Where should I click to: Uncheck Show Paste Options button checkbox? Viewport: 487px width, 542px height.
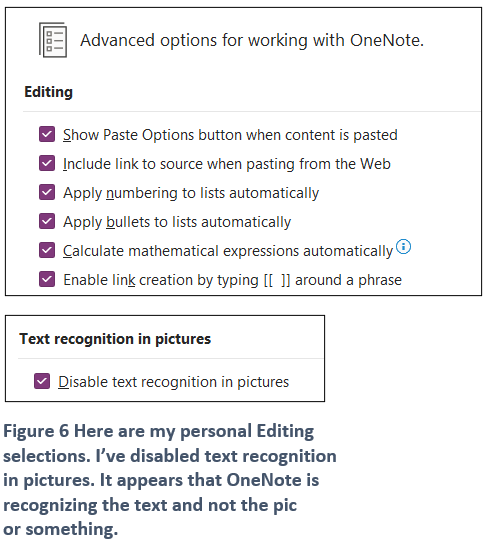point(47,134)
